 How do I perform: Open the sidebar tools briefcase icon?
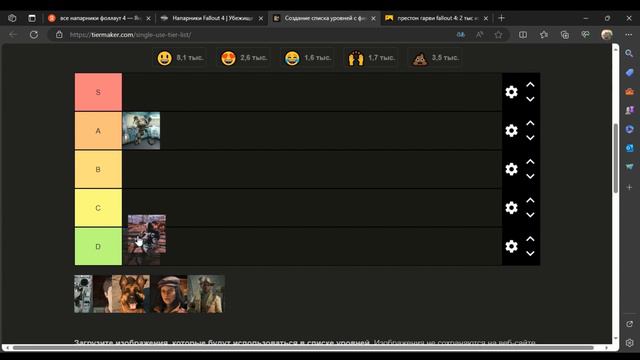coord(629,91)
